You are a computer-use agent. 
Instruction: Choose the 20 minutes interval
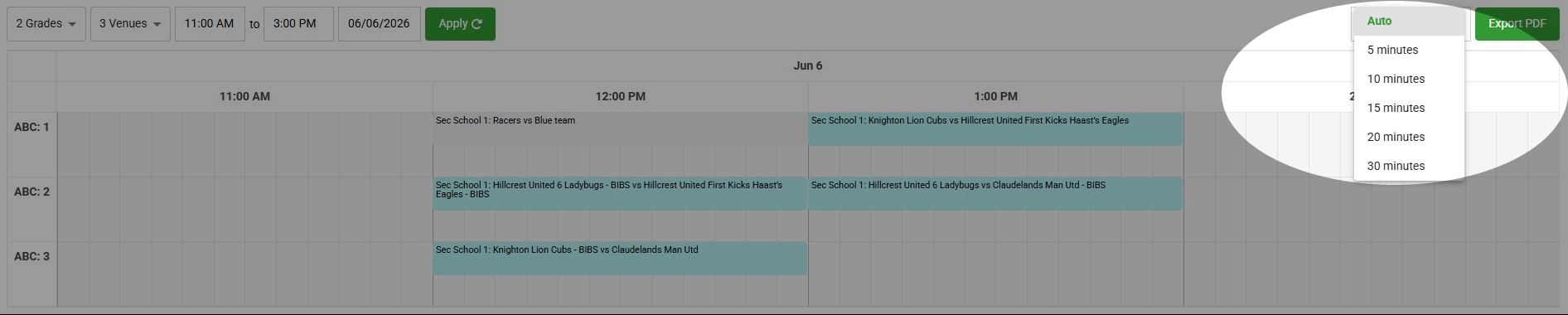click(1409, 137)
